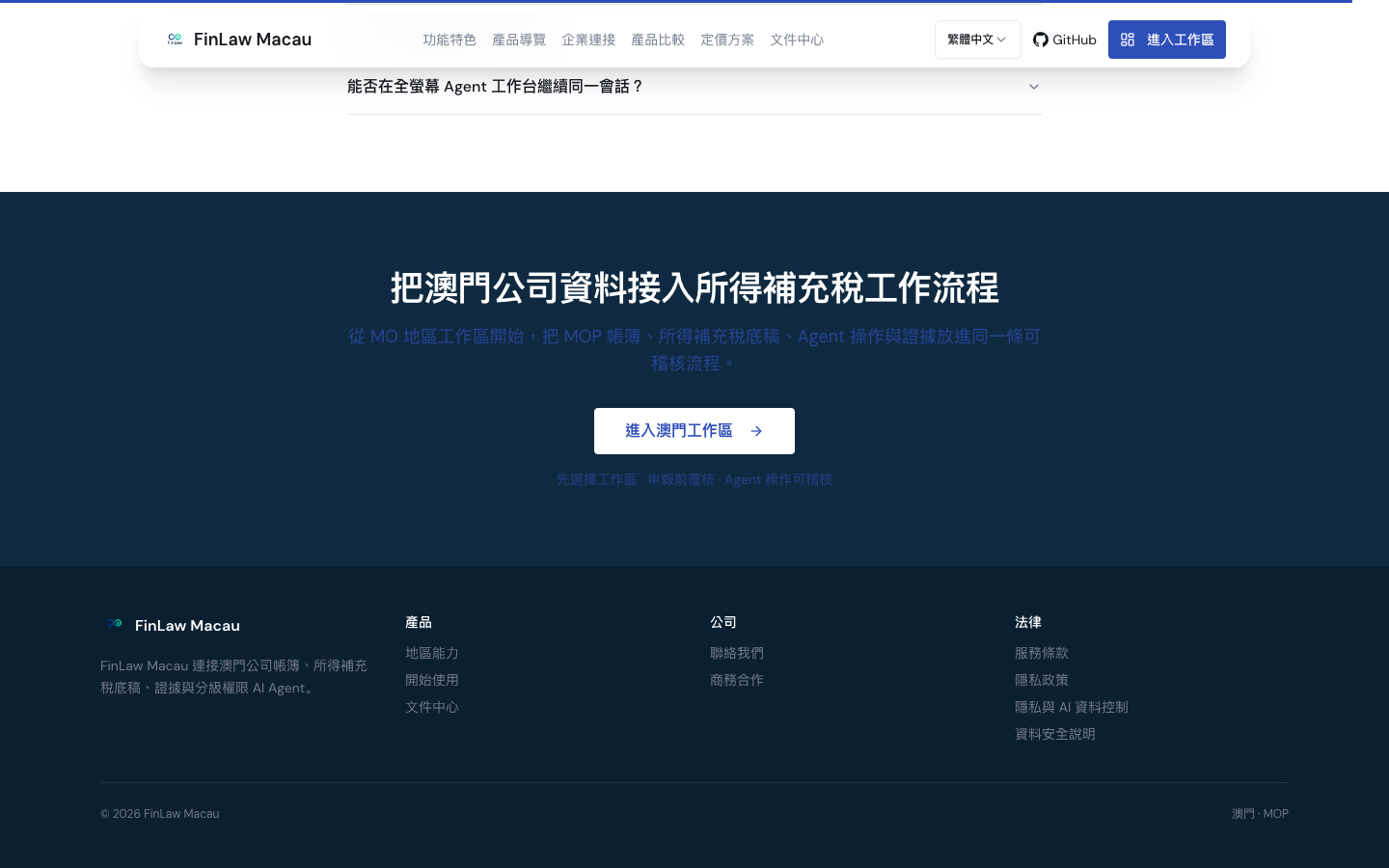Click the 進入澳門工作區 call-to-action button
This screenshot has width=1389, height=868.
point(694,431)
